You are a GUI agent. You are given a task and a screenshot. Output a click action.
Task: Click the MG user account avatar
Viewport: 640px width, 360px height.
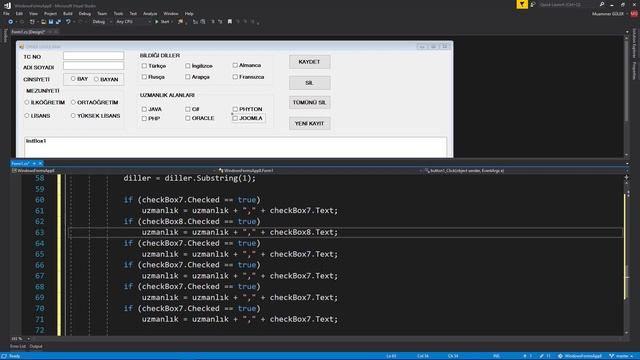634,13
